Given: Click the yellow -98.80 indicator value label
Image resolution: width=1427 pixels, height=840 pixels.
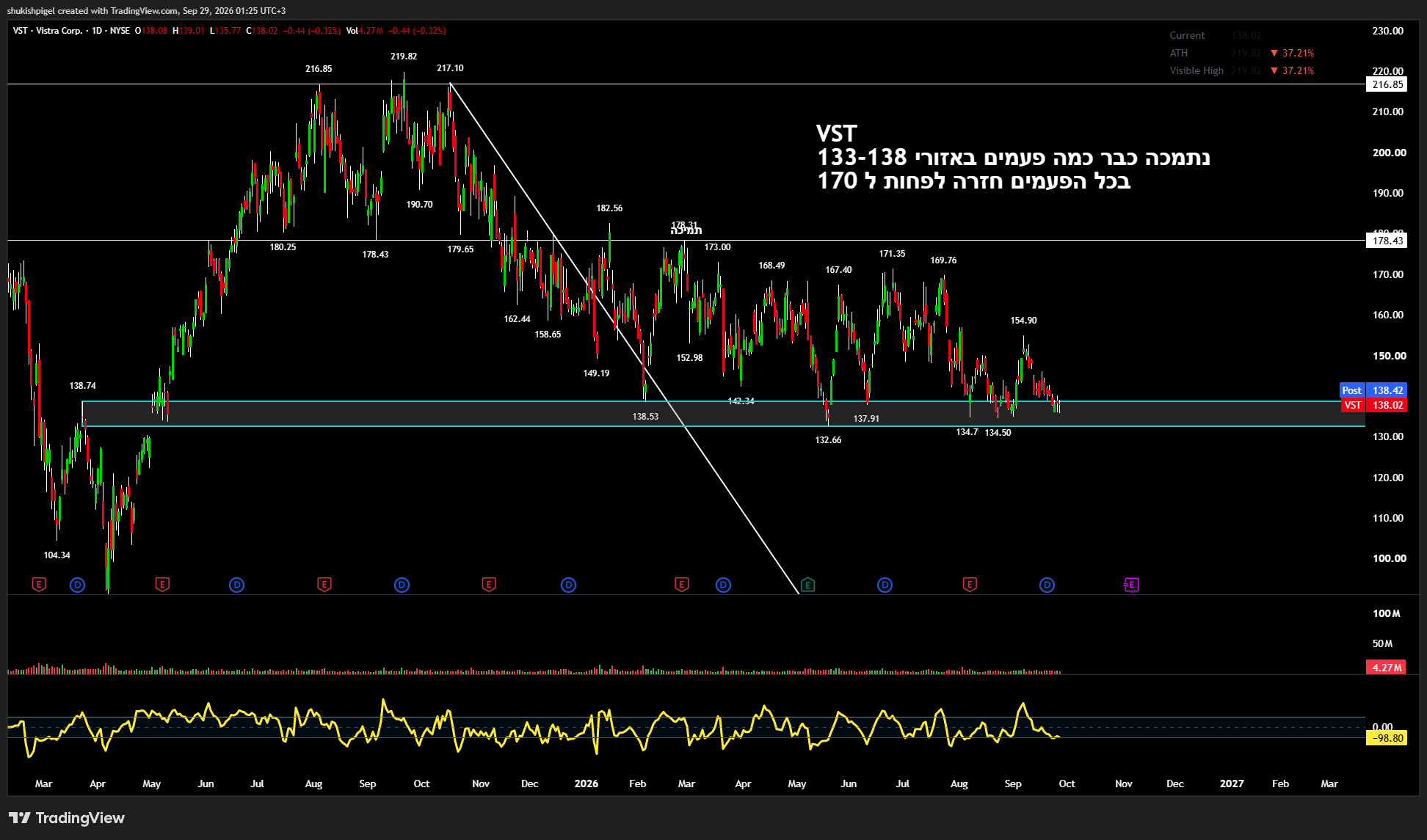Looking at the screenshot, I should [1386, 738].
